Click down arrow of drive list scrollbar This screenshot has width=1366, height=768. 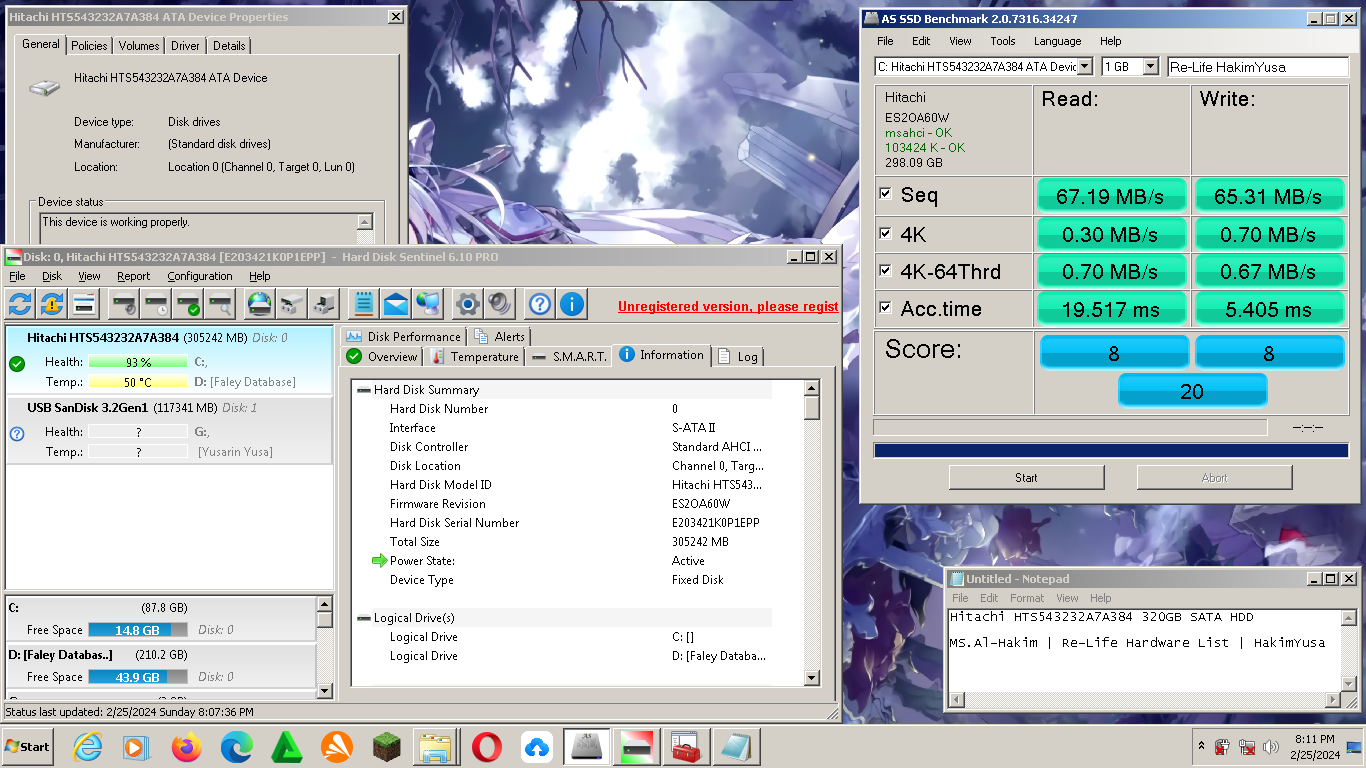pyautogui.click(x=324, y=690)
